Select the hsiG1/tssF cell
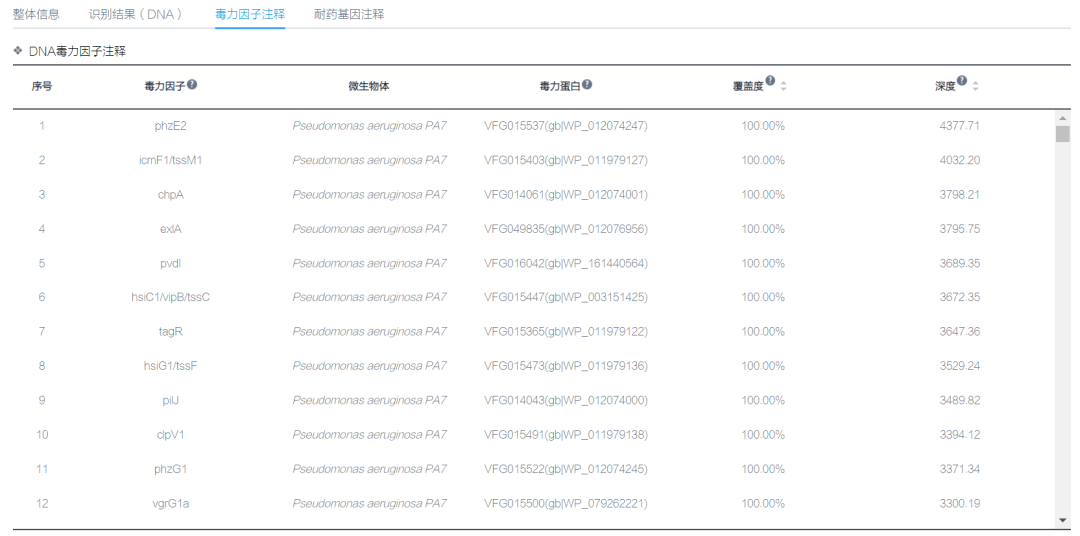The image size is (1080, 536). (x=170, y=366)
